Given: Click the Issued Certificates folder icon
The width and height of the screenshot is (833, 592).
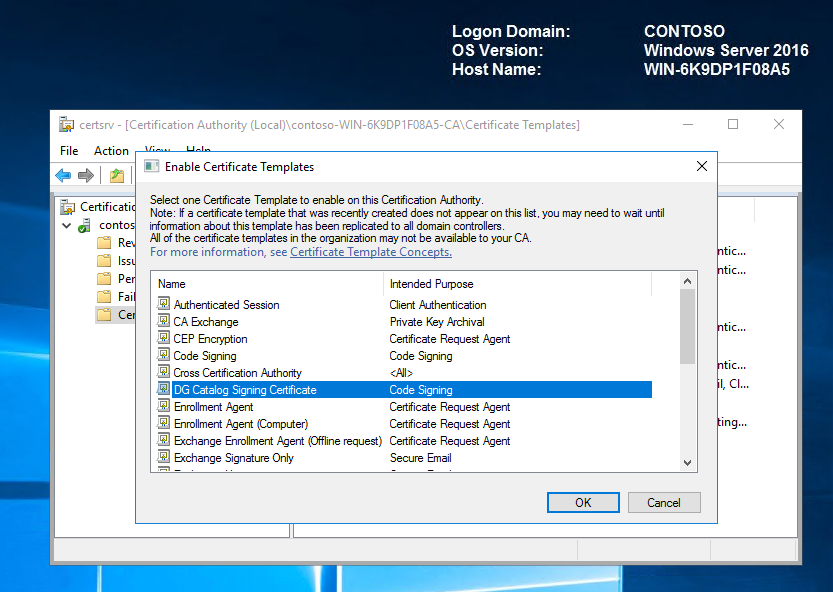Looking at the screenshot, I should 104,261.
